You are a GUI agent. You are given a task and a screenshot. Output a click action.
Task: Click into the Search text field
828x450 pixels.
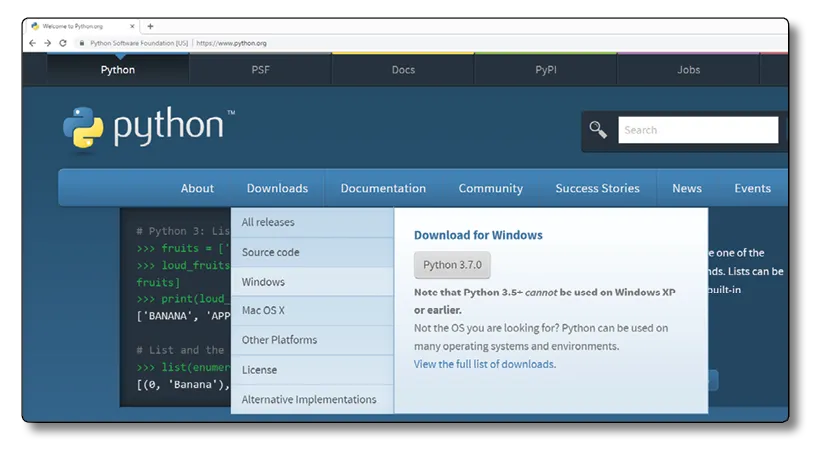[x=697, y=130]
